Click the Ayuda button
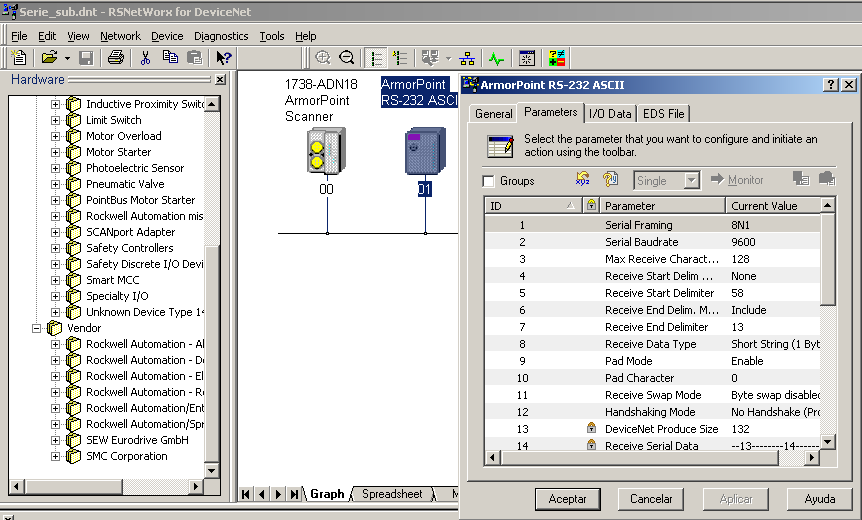Screen dimensions: 862x520 820,499
